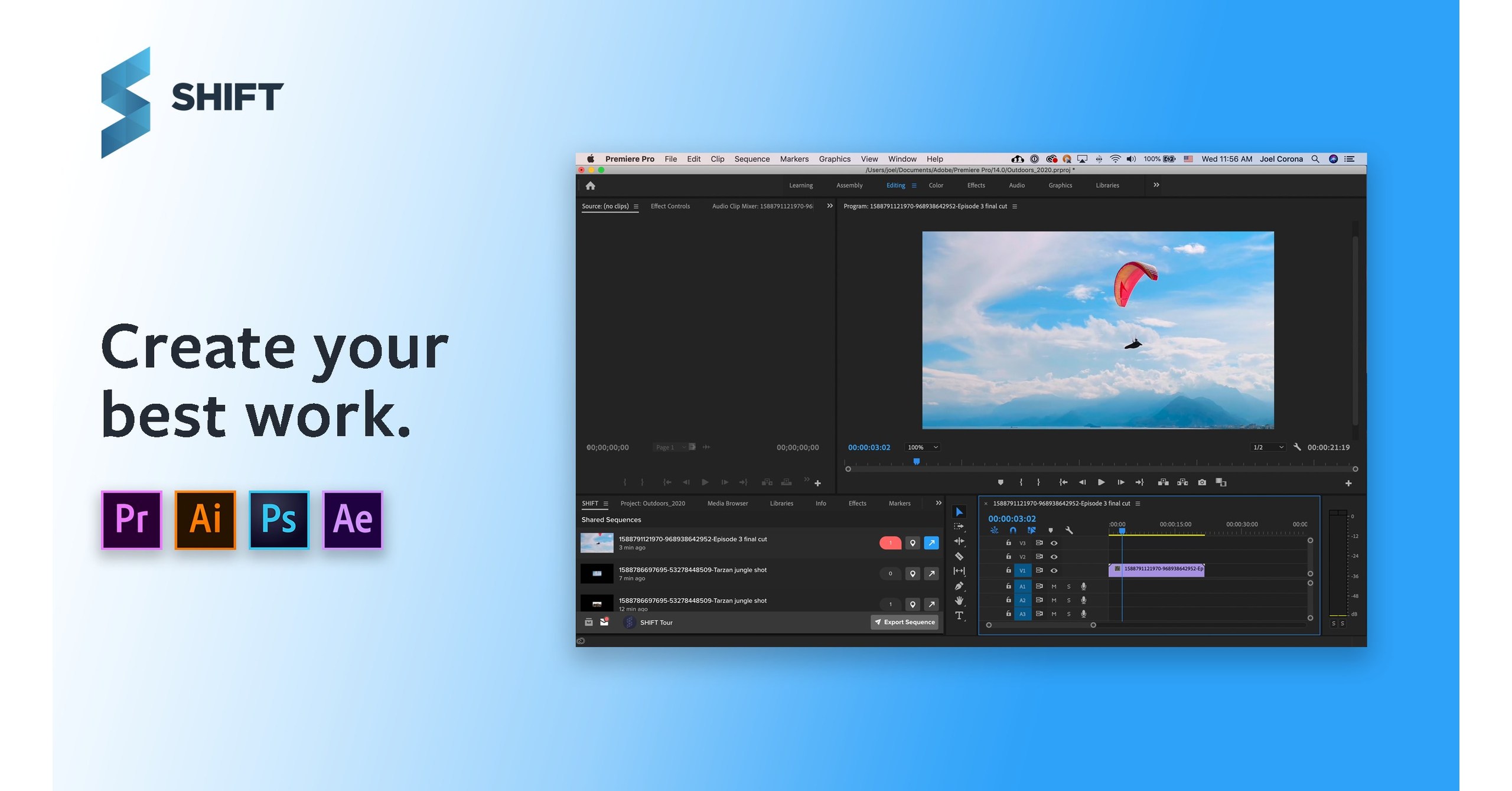This screenshot has height=791, width=1512.
Task: Click the Export Sequence button
Action: (904, 622)
